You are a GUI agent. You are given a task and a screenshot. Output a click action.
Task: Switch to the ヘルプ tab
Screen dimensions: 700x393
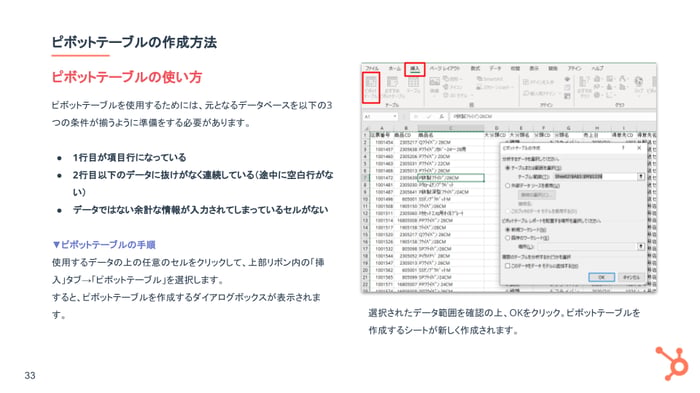point(598,68)
